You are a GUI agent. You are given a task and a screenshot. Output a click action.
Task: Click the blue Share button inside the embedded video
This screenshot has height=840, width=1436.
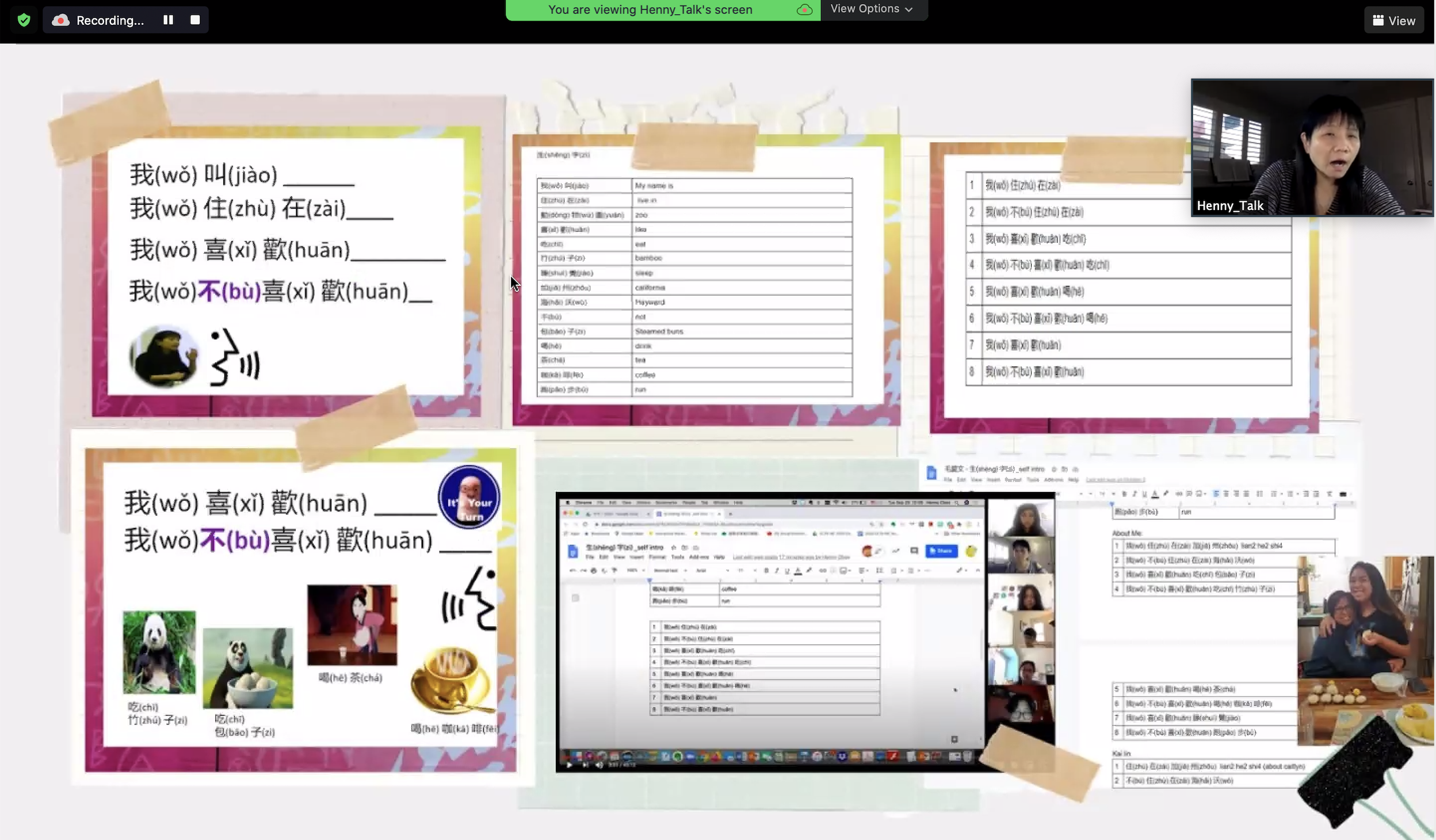pyautogui.click(x=942, y=551)
